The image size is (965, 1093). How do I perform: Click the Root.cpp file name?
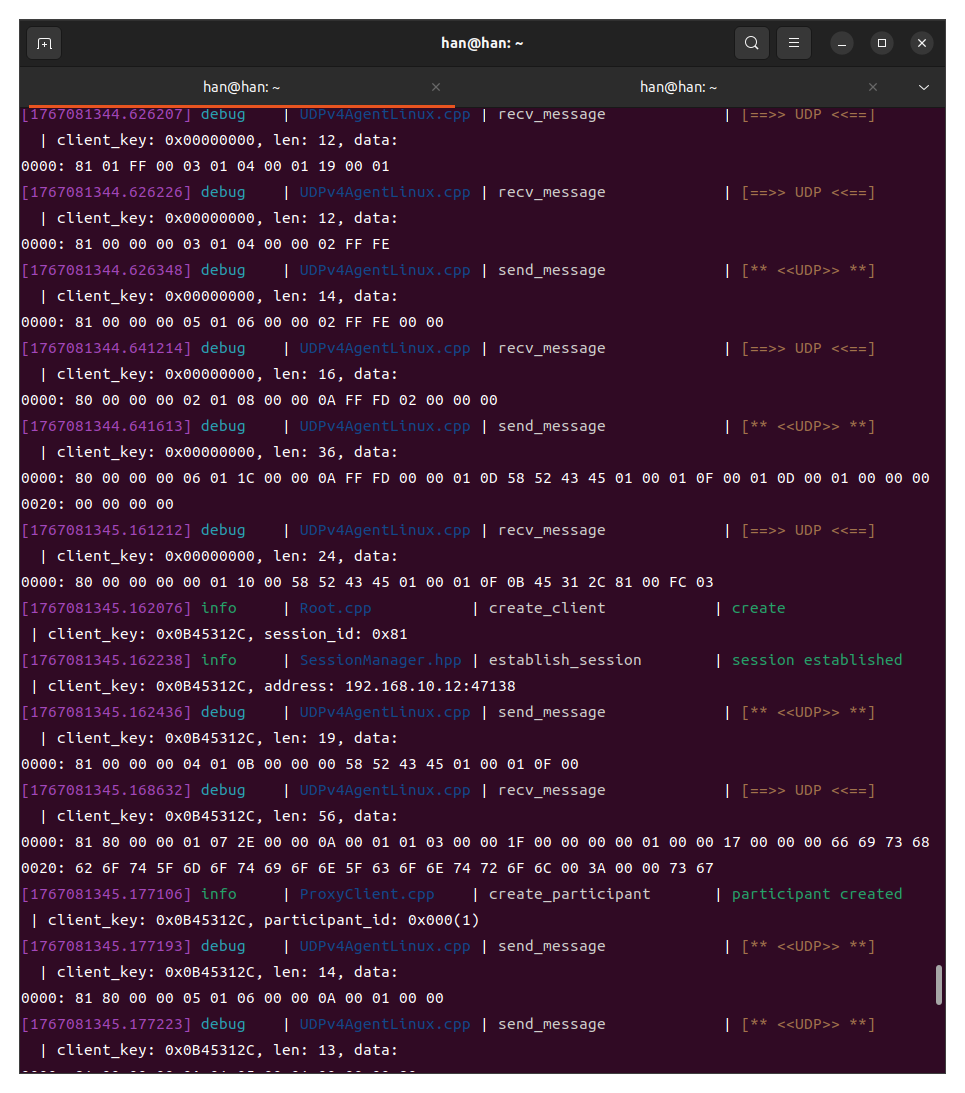tap(335, 609)
